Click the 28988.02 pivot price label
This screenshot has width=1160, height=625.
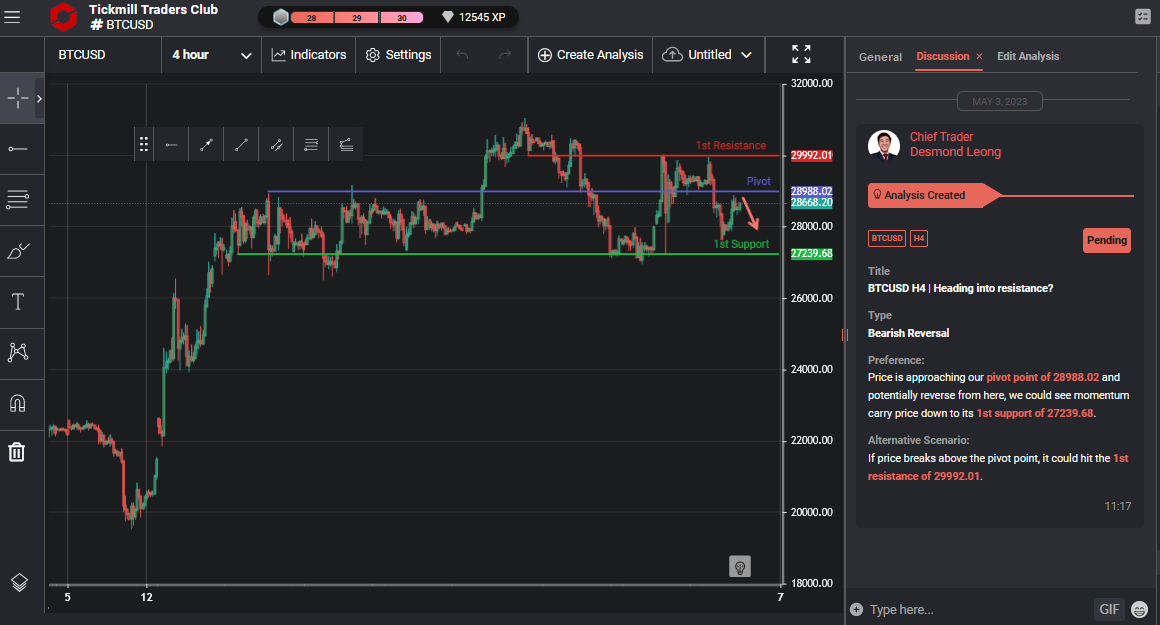(x=811, y=191)
